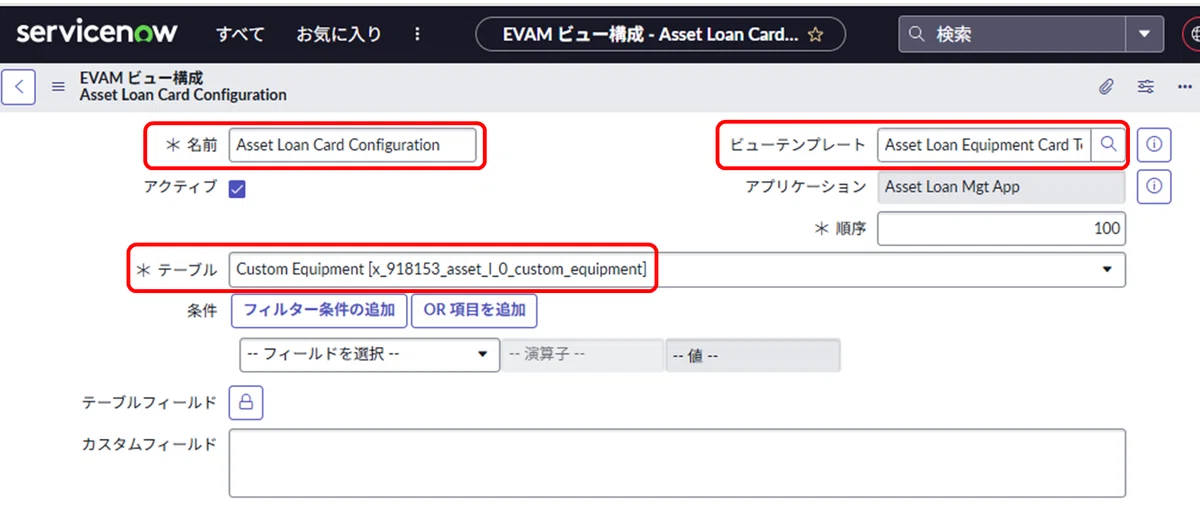The height and width of the screenshot is (512, 1200).
Task: Click the カスタムフィールド text area
Action: click(677, 463)
